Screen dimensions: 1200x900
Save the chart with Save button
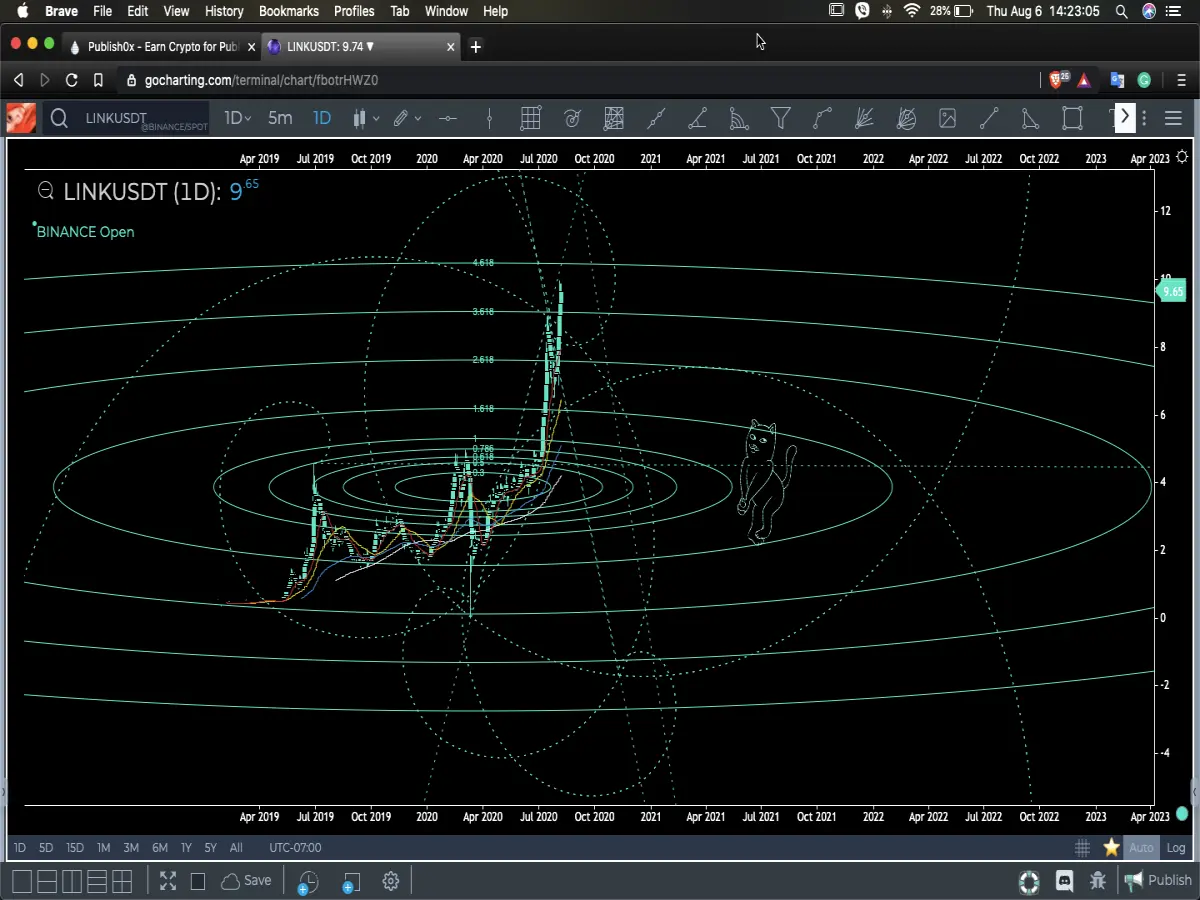coord(246,881)
